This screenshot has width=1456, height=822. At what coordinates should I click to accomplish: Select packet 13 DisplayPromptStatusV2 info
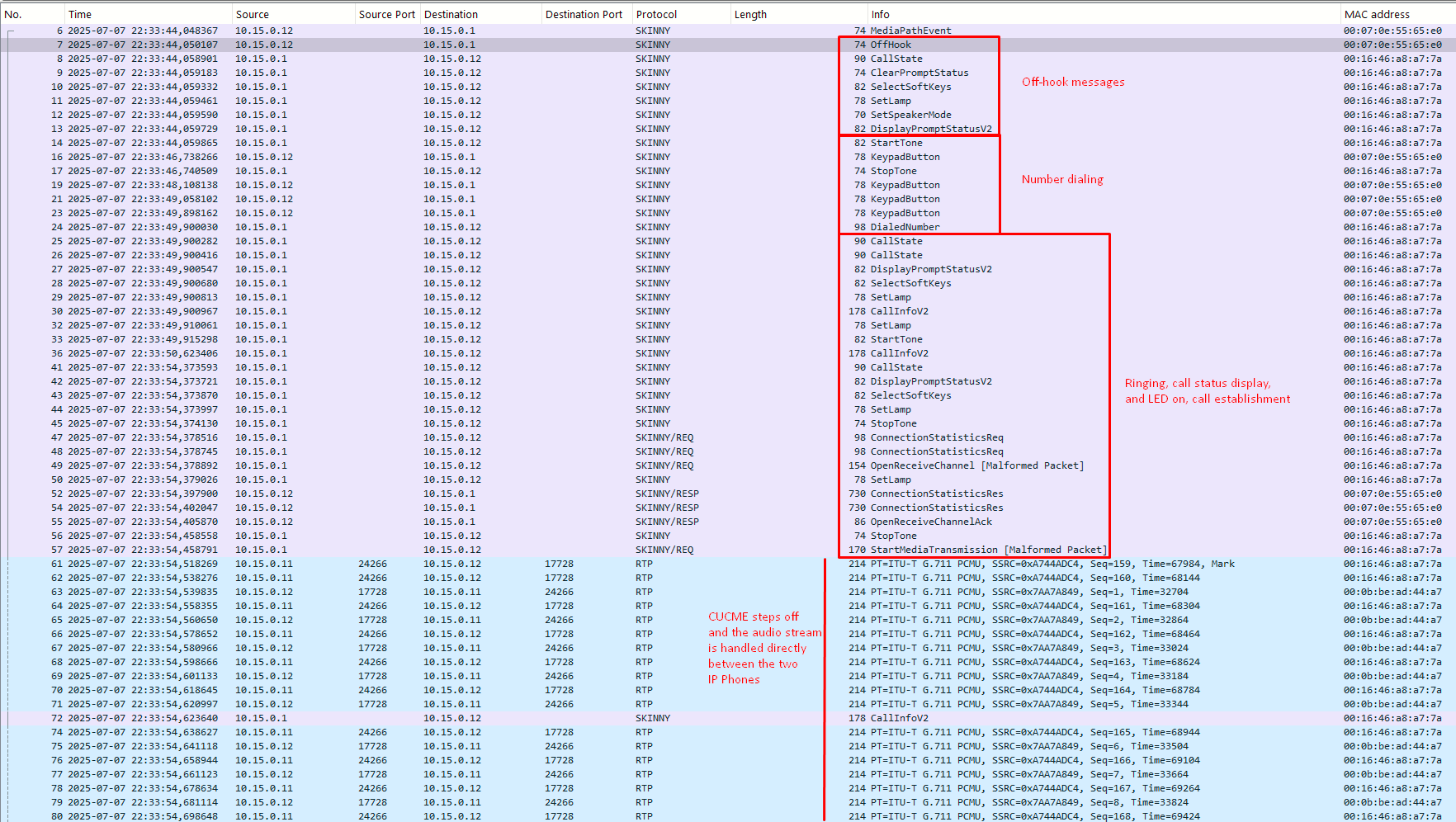931,129
